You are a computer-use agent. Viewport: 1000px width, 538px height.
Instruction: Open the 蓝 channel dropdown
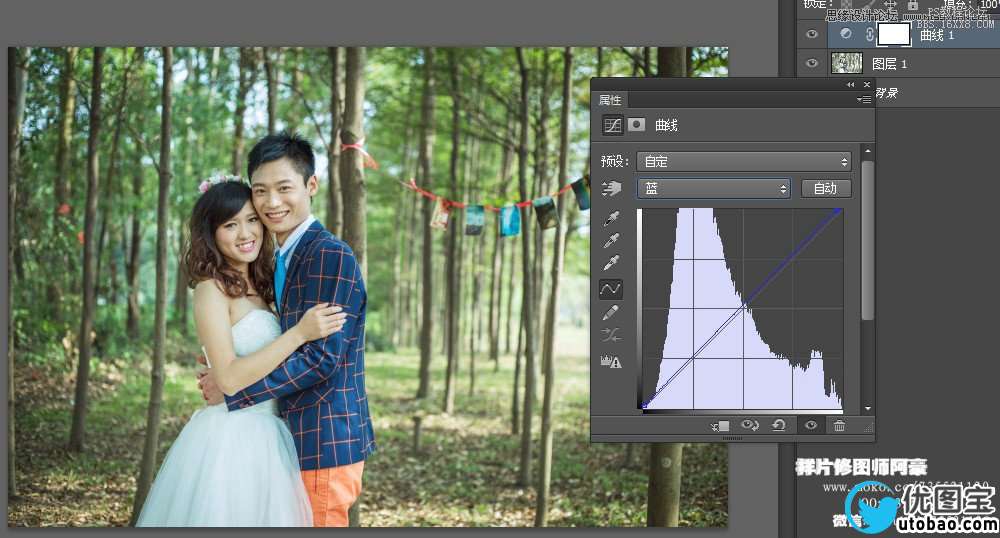click(x=714, y=188)
